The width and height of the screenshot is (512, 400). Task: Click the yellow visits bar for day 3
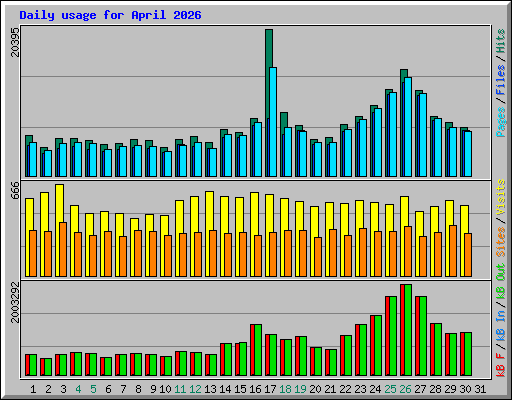pos(59,203)
